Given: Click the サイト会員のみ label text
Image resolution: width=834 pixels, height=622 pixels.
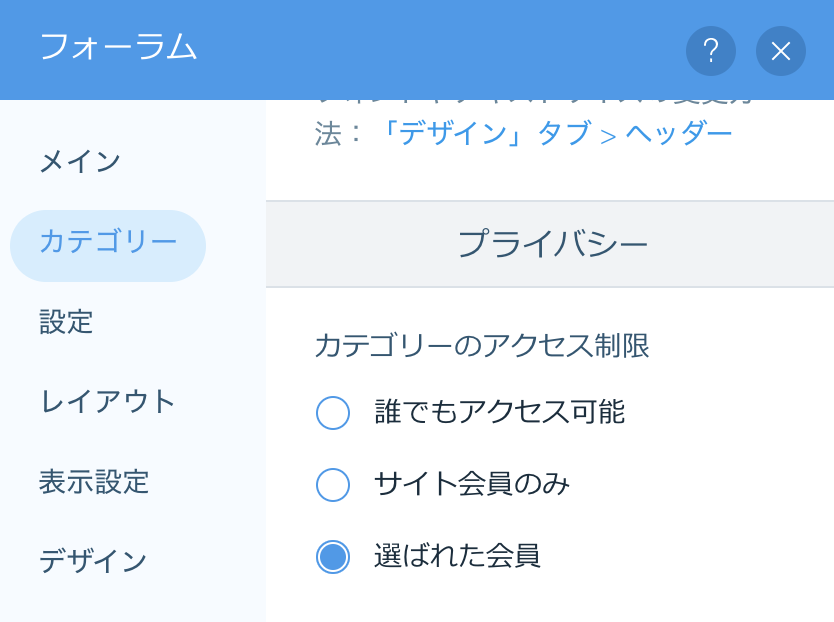Looking at the screenshot, I should 472,485.
